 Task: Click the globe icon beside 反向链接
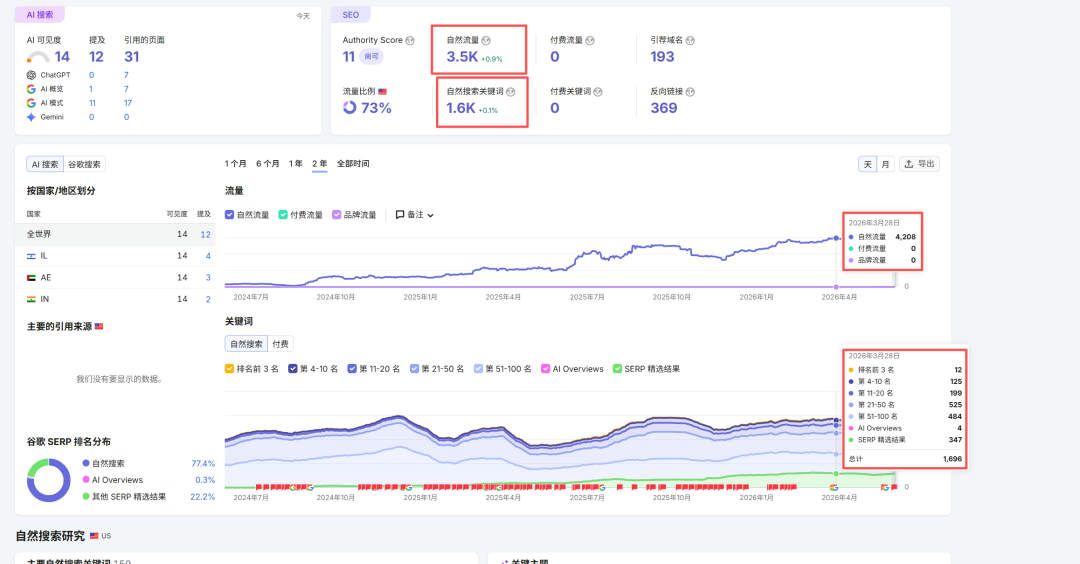[x=690, y=92]
